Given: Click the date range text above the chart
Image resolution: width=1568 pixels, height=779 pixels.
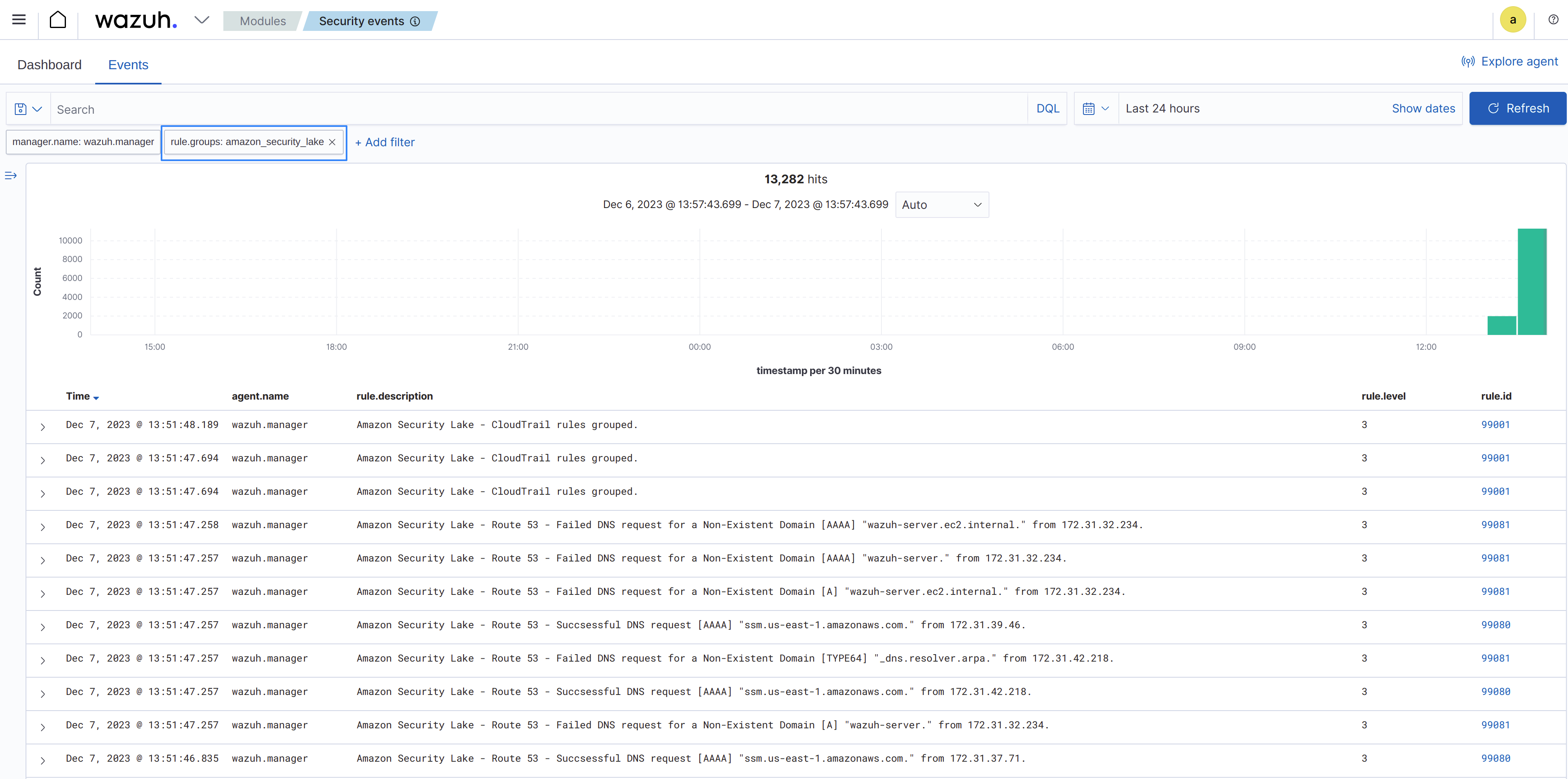Looking at the screenshot, I should (745, 204).
